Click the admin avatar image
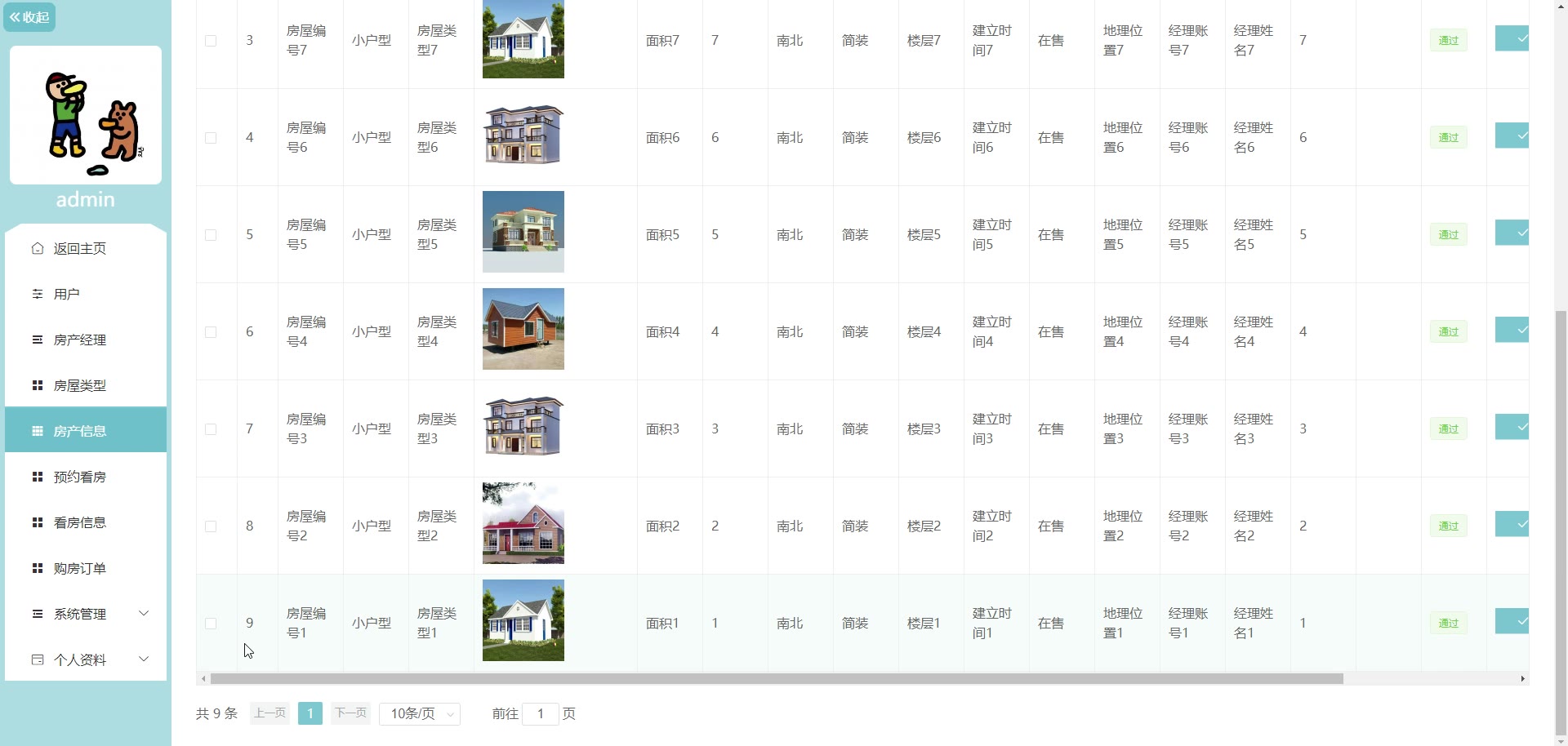The height and width of the screenshot is (746, 1568). (x=86, y=115)
